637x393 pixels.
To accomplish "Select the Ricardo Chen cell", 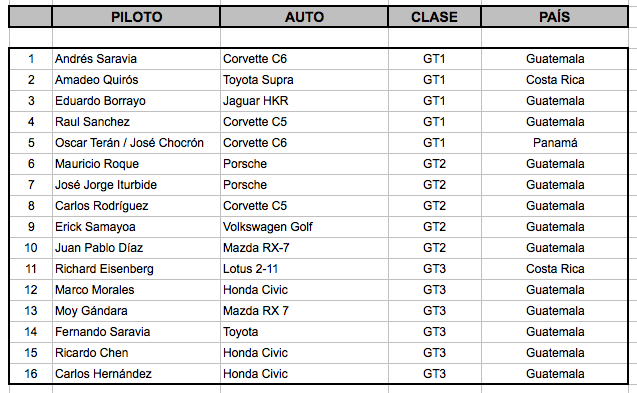I will (136, 353).
